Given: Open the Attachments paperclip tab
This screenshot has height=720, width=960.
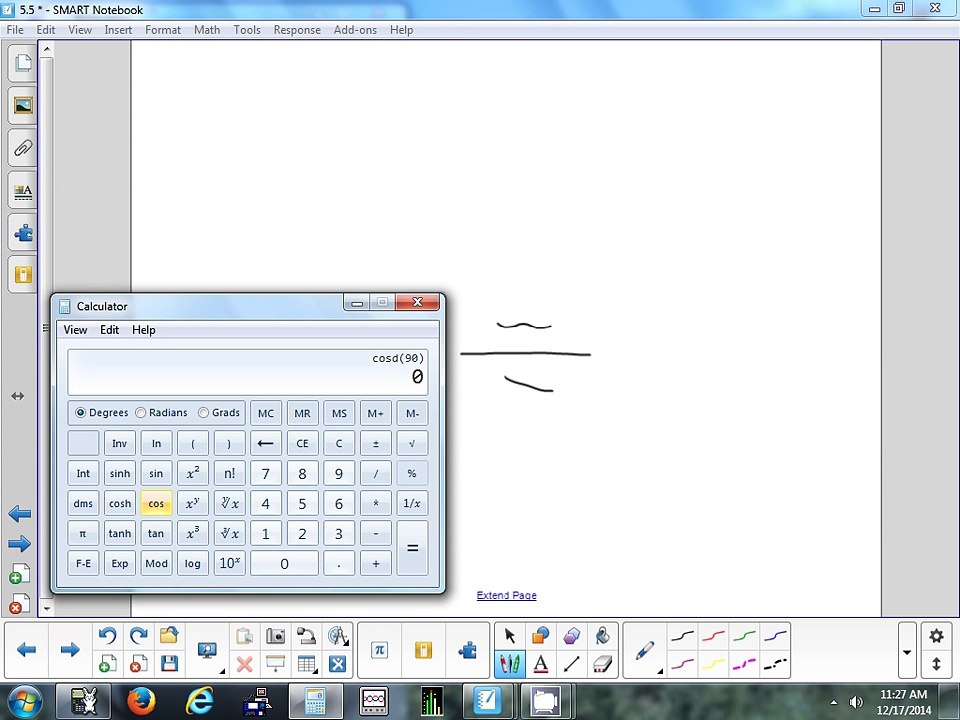Looking at the screenshot, I should point(23,148).
